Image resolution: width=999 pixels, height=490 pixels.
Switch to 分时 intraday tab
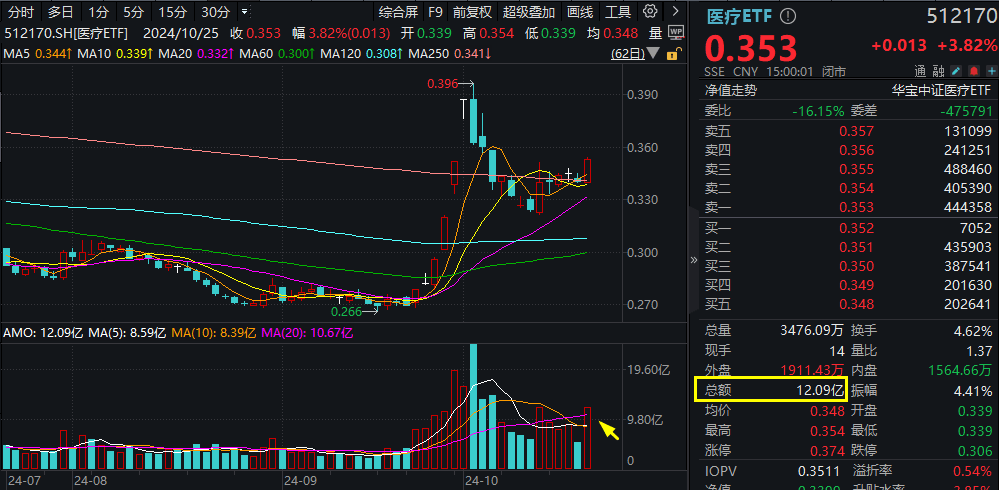(x=21, y=11)
